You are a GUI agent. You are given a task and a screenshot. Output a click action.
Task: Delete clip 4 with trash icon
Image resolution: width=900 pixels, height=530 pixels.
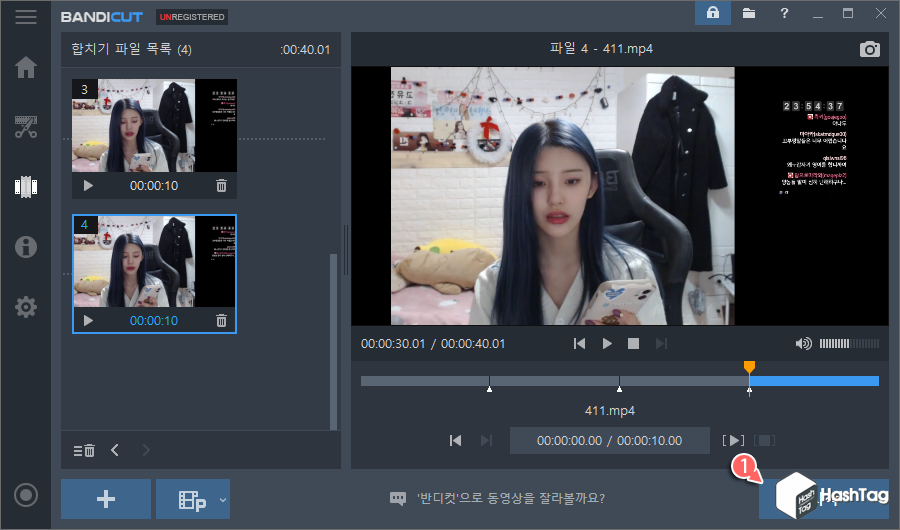[x=221, y=320]
